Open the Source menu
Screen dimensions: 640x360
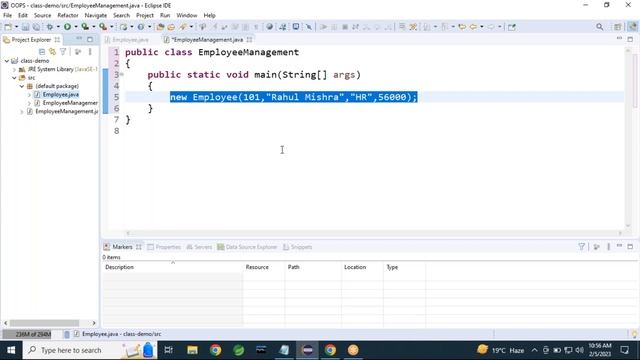[x=42, y=16]
